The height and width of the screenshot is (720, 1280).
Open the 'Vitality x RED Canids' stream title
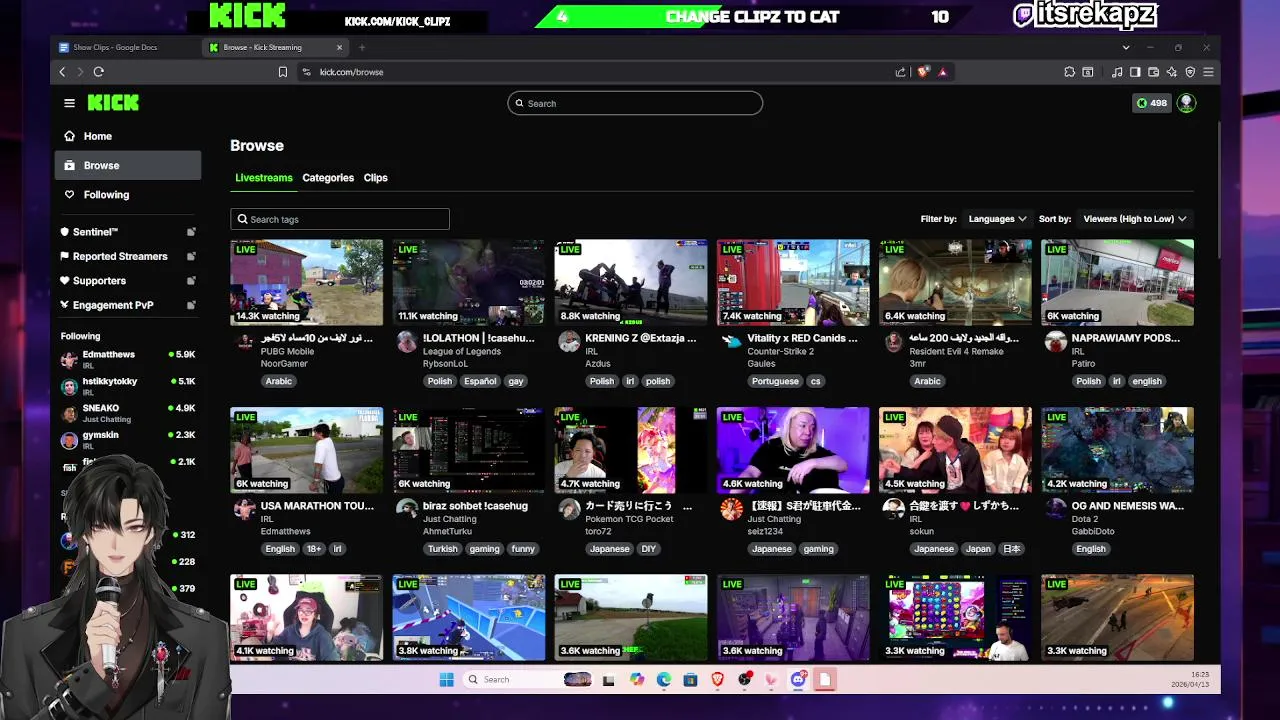point(802,338)
